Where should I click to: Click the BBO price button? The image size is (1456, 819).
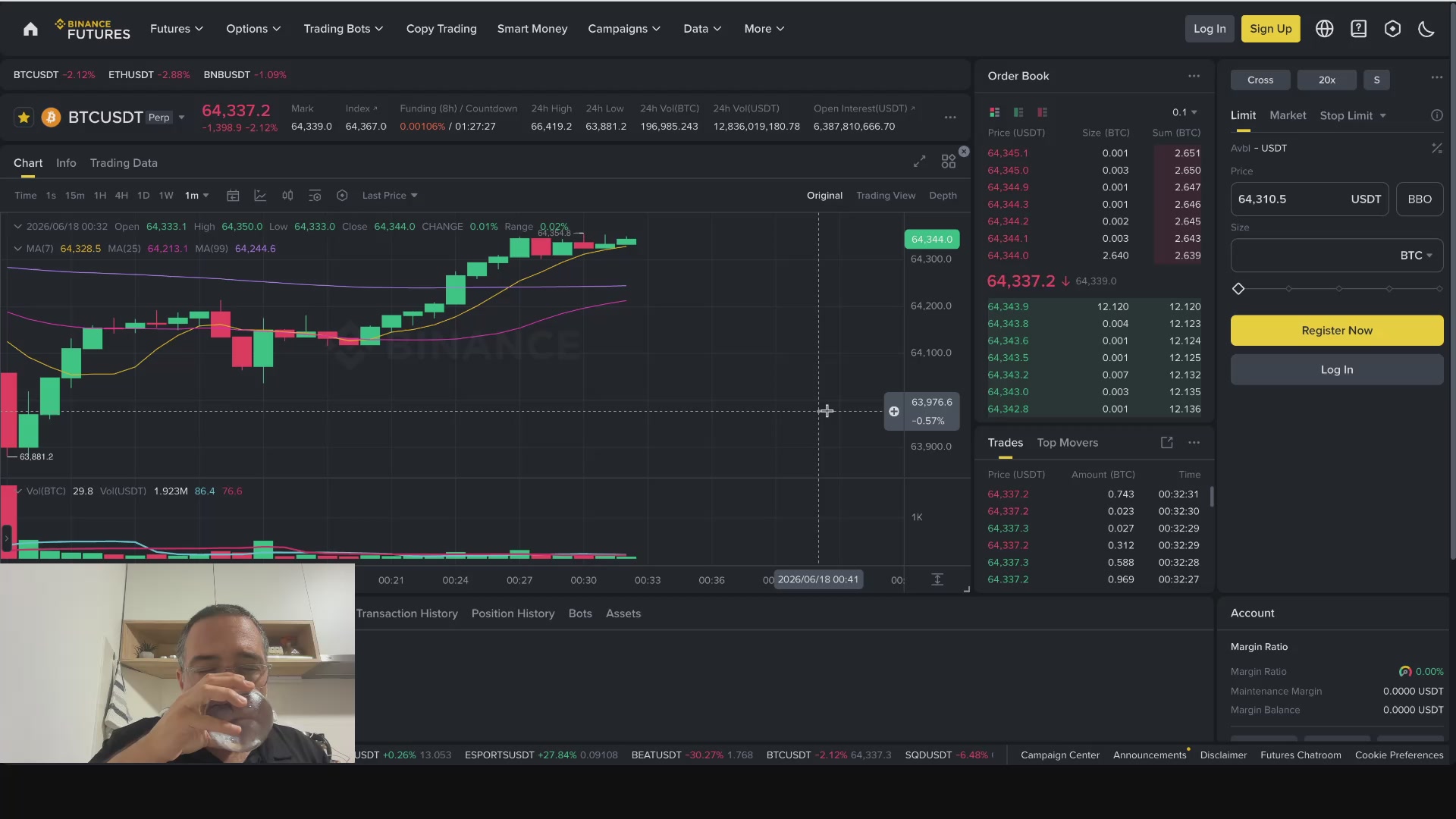pos(1420,199)
